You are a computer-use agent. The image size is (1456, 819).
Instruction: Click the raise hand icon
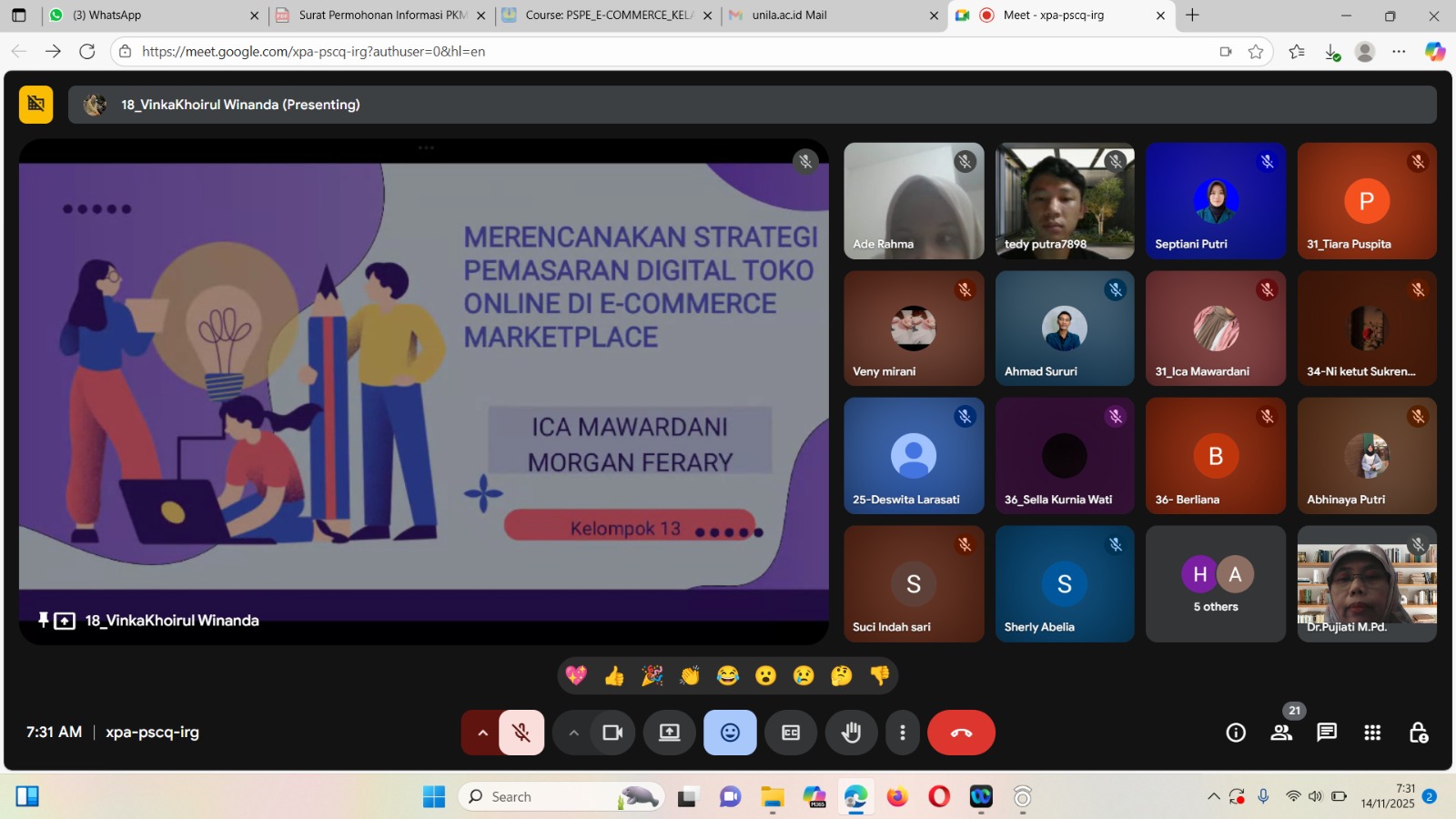point(851,733)
